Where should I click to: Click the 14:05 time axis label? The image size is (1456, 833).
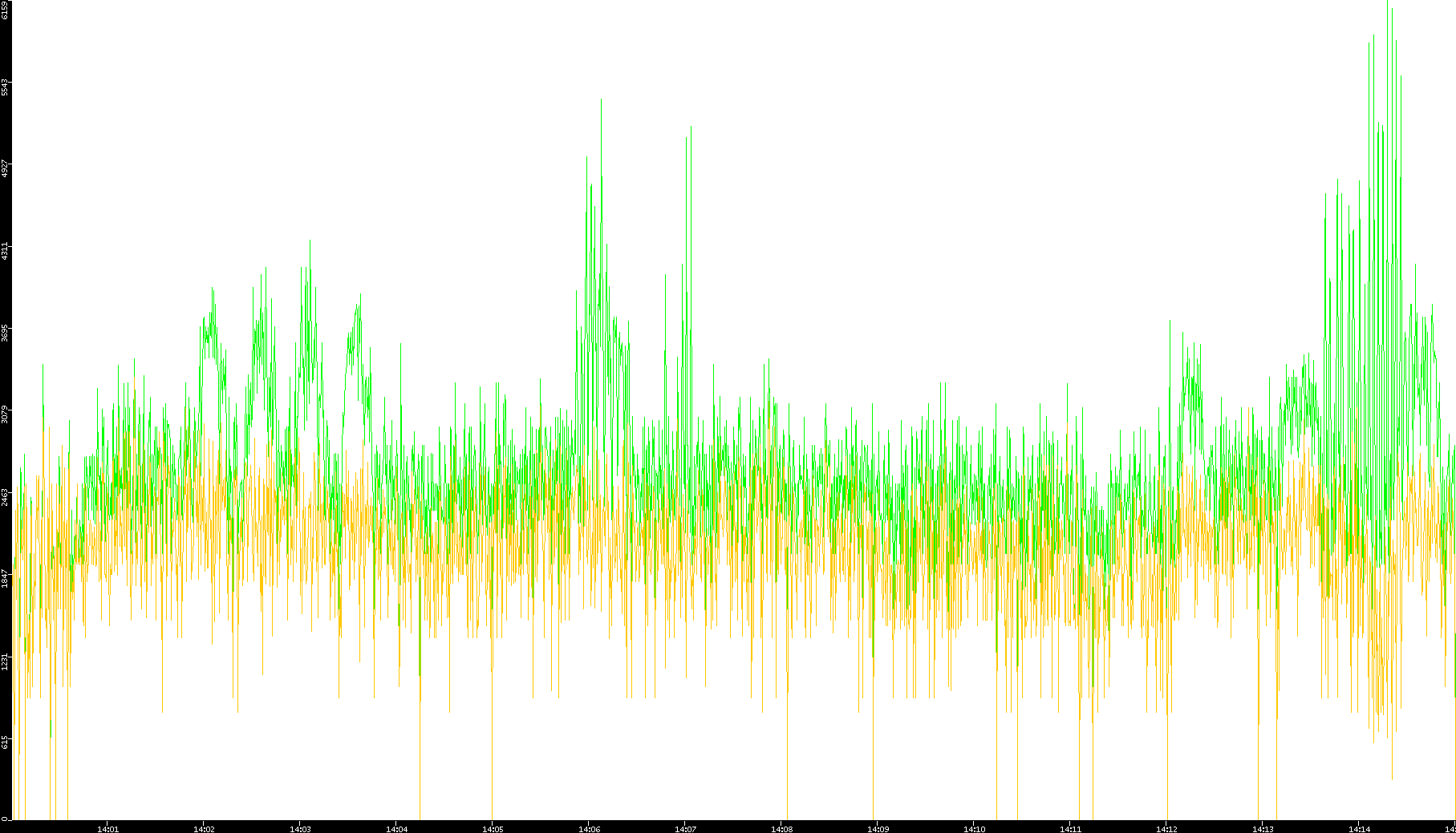(x=493, y=829)
